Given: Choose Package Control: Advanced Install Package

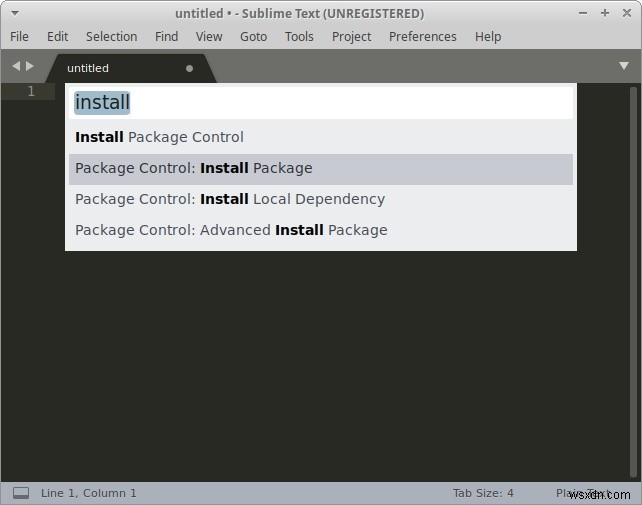Looking at the screenshot, I should 321,230.
